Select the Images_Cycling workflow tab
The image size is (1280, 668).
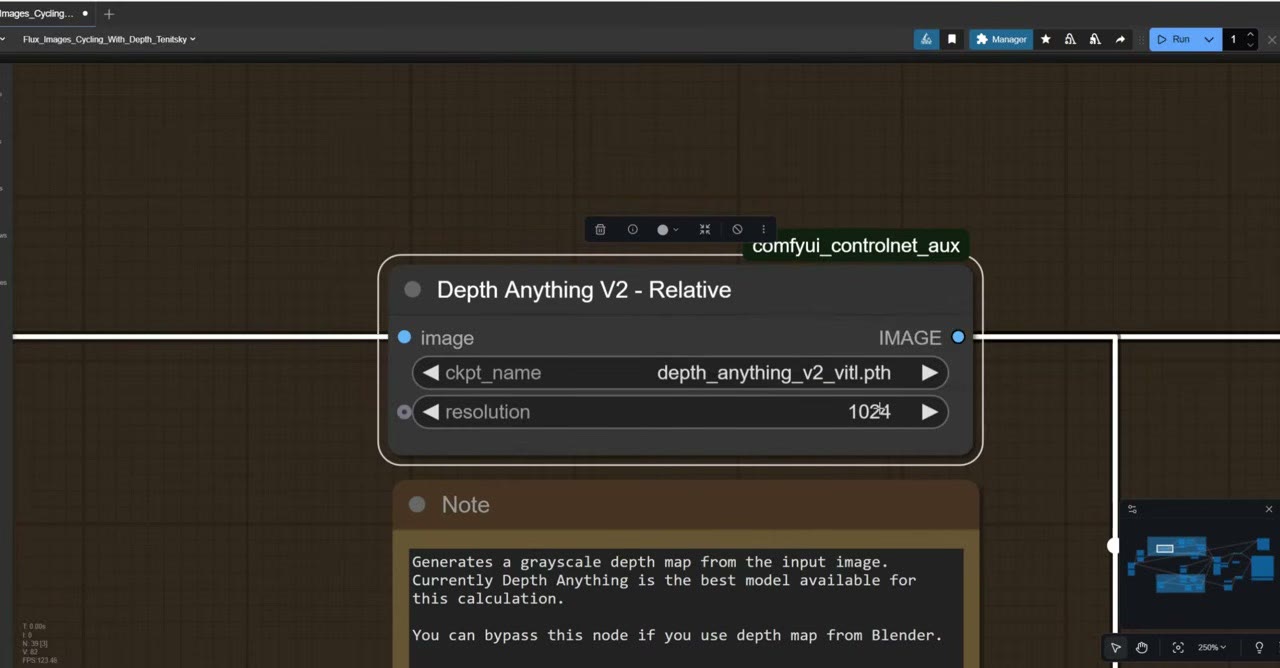tap(36, 14)
